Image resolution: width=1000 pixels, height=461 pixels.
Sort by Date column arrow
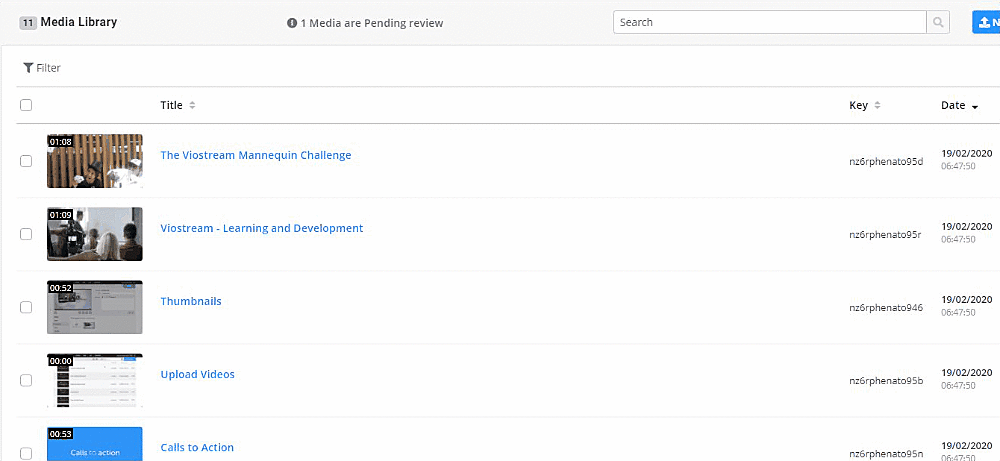point(974,107)
